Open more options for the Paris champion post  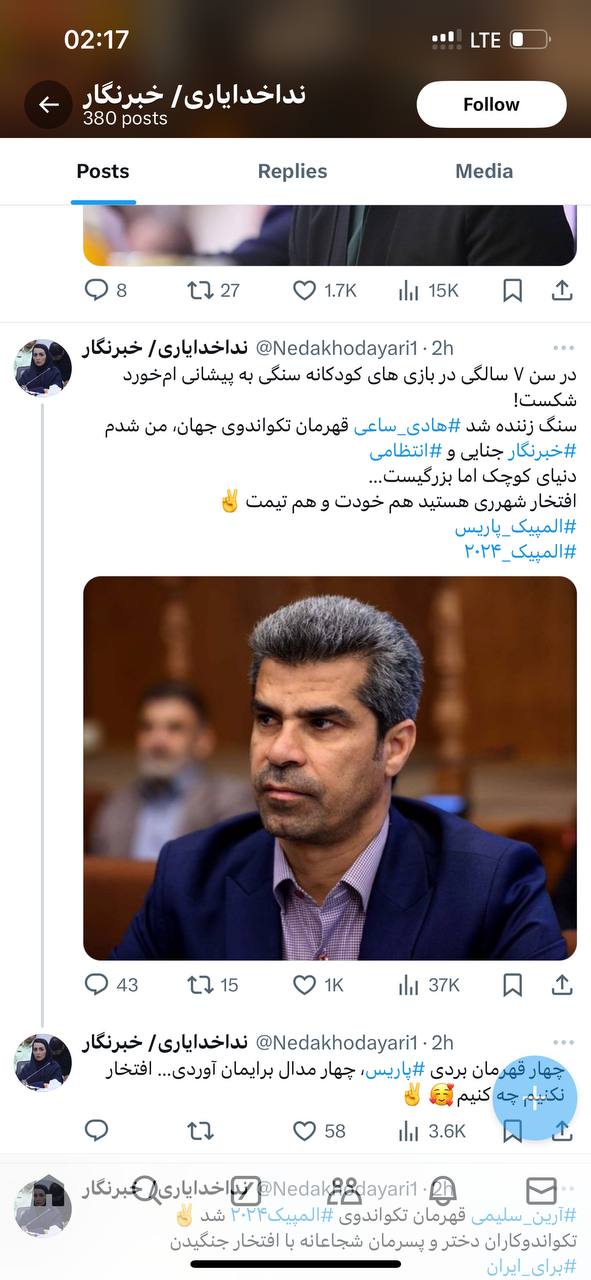pyautogui.click(x=564, y=1043)
